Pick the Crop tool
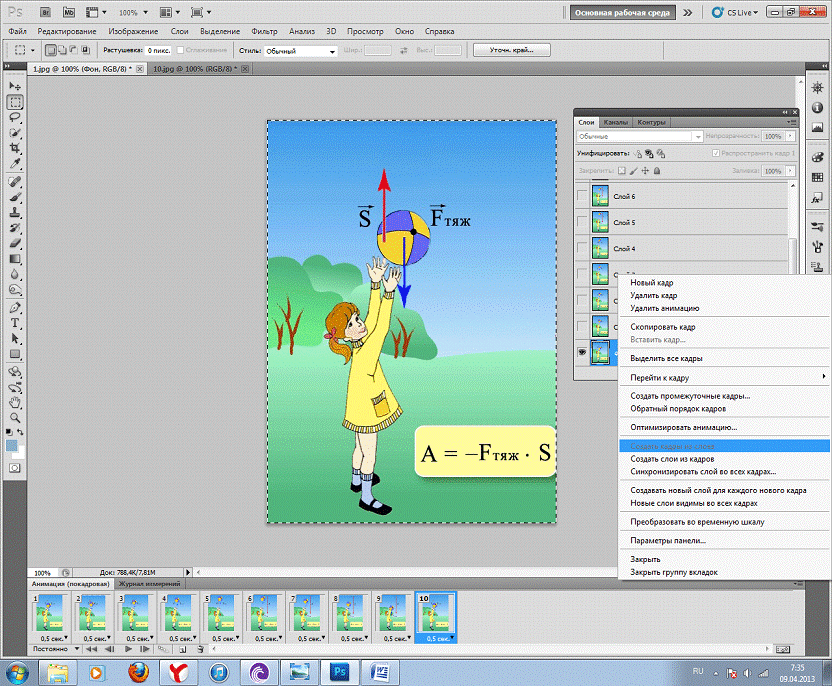832x686 pixels. point(15,147)
